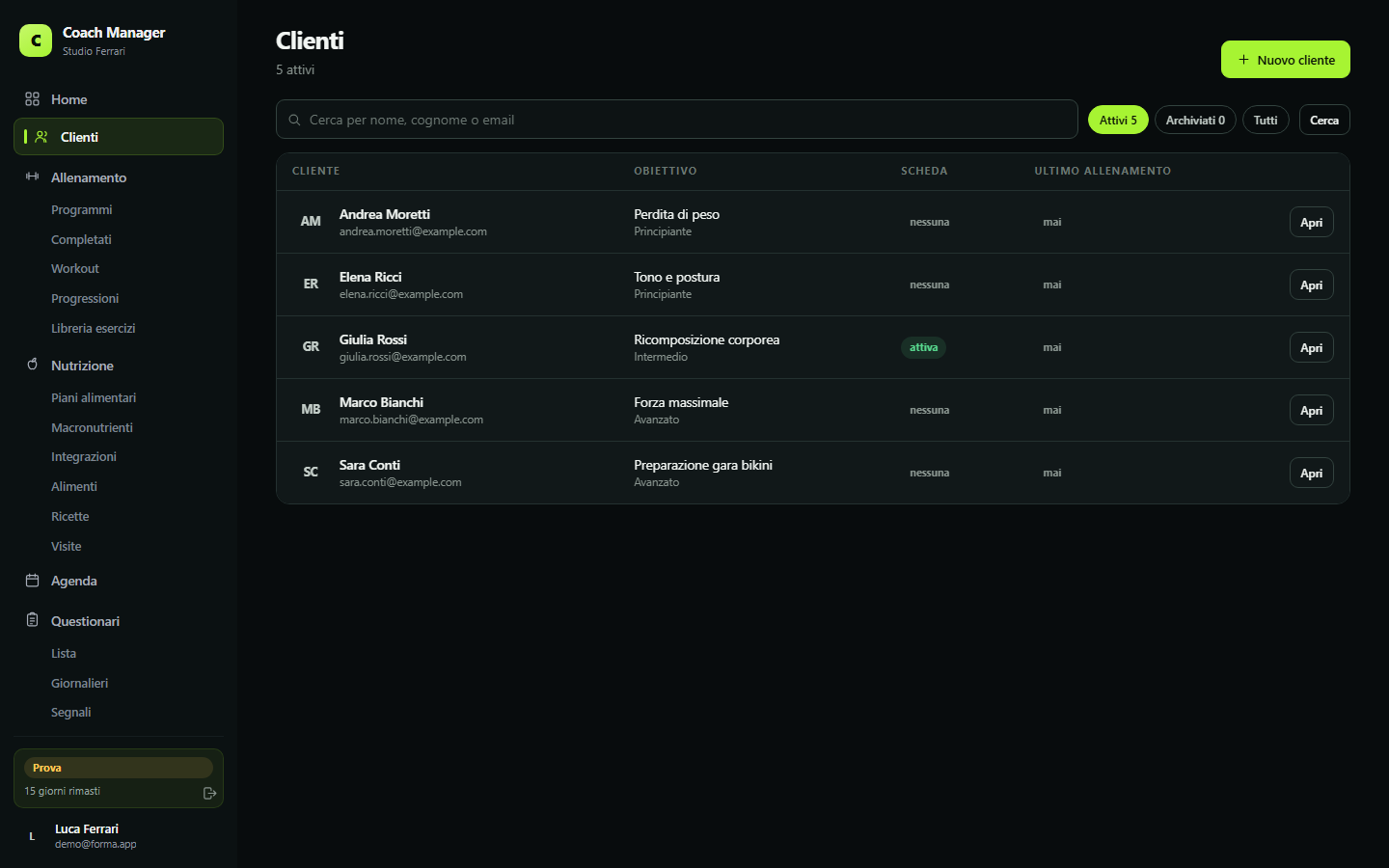The height and width of the screenshot is (868, 1389).
Task: Open Sara Conti's record with Apri
Action: 1311,473
